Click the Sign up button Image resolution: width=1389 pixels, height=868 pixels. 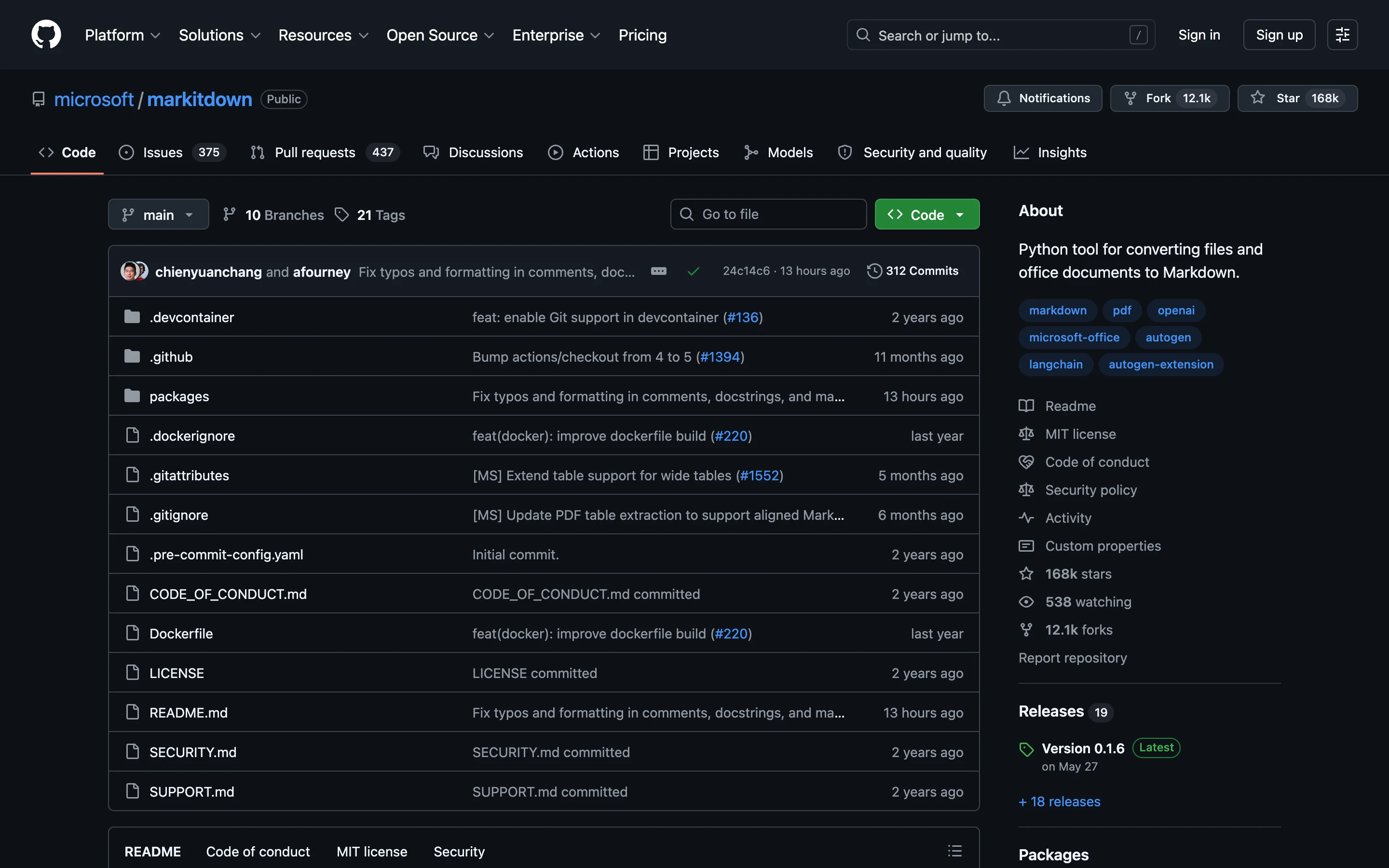point(1279,35)
